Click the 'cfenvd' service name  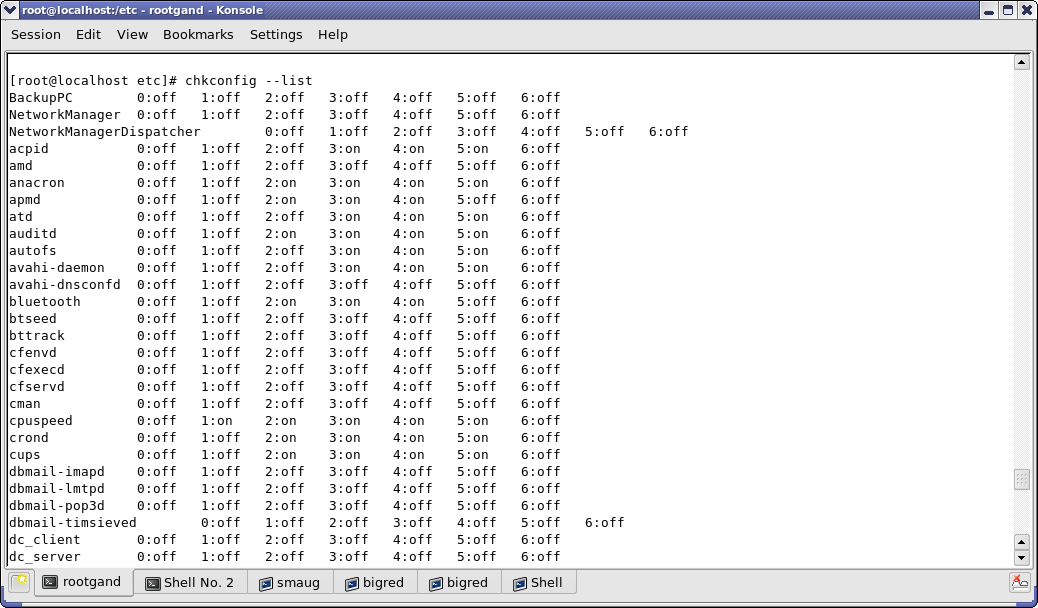pos(32,353)
